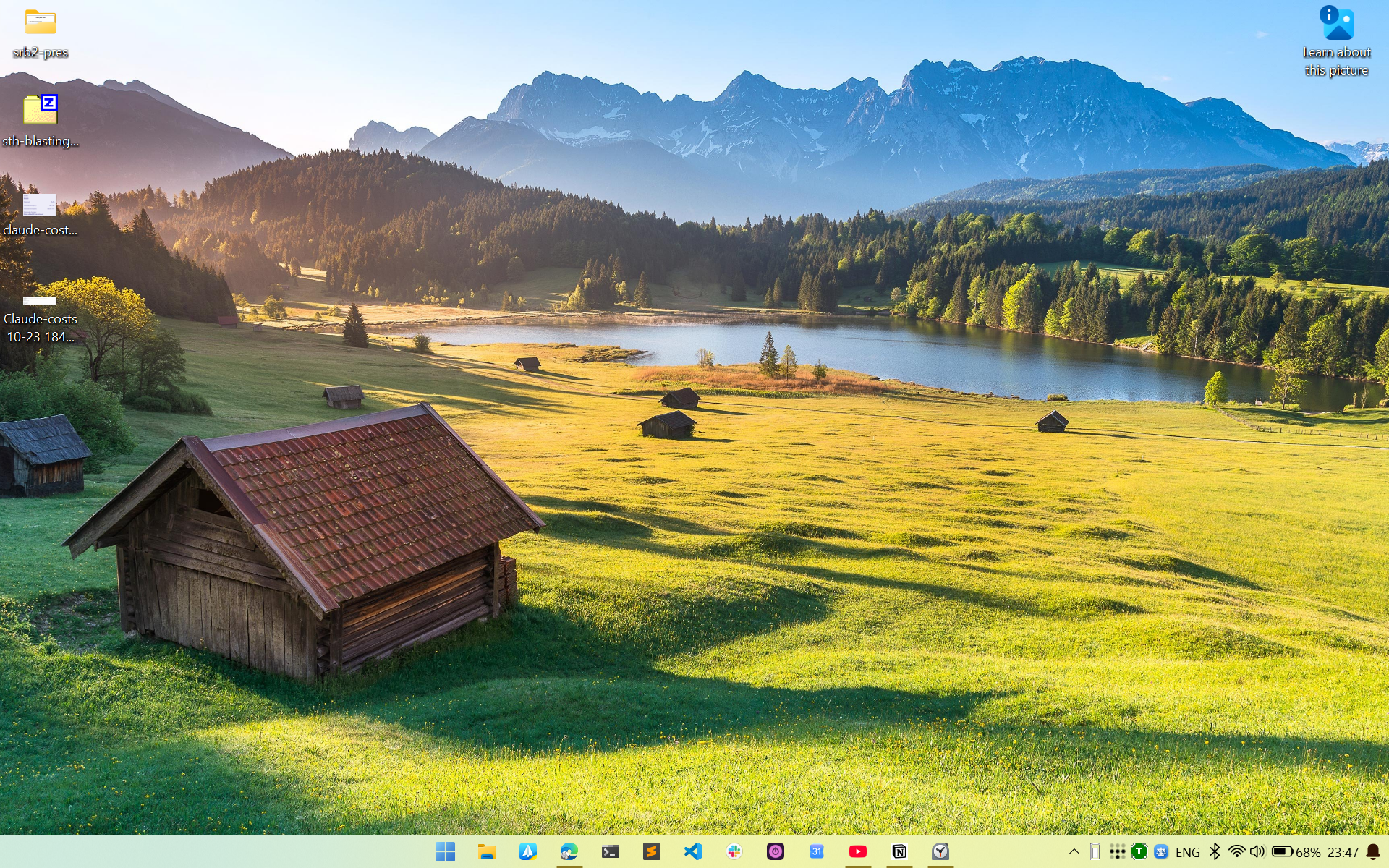
Task: Click the Learn about this picture icon
Action: coord(1336,41)
